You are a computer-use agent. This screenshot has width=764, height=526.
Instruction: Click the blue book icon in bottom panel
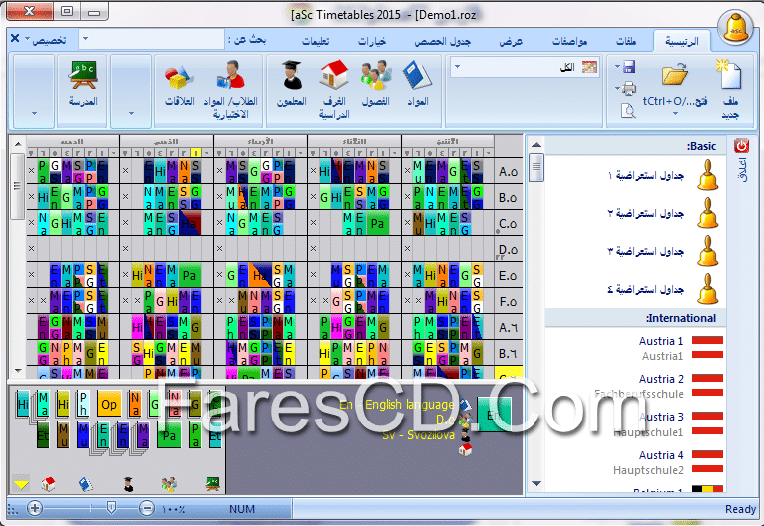[86, 484]
